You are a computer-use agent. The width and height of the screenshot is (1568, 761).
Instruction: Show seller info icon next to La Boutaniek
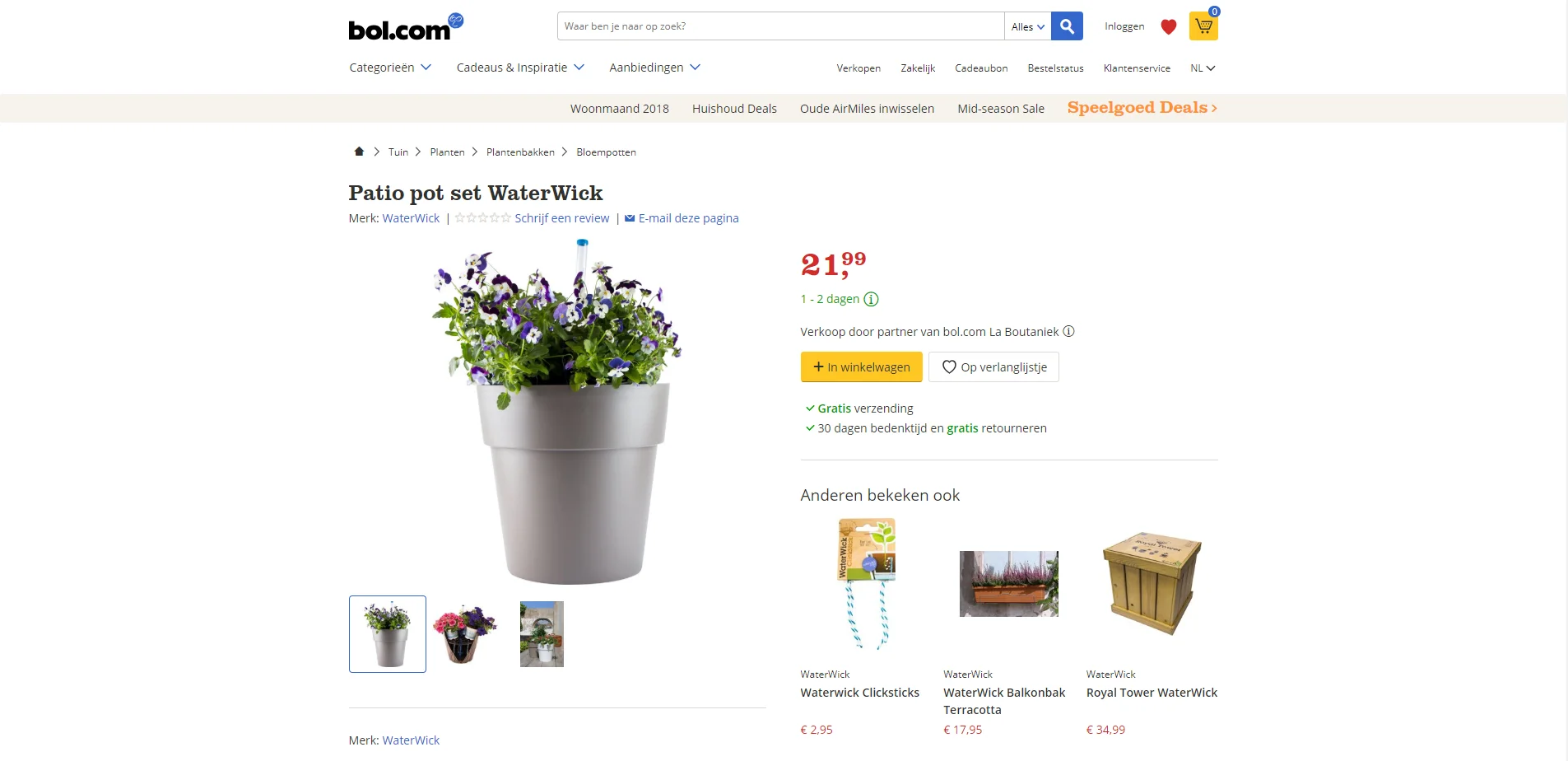click(x=1068, y=331)
